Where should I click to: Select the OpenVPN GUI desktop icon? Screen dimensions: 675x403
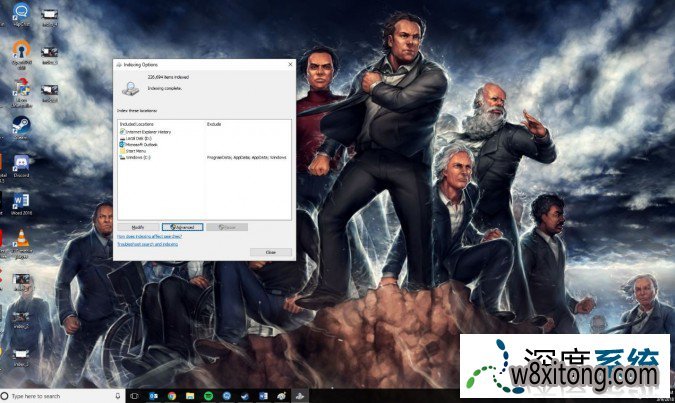(x=21, y=50)
